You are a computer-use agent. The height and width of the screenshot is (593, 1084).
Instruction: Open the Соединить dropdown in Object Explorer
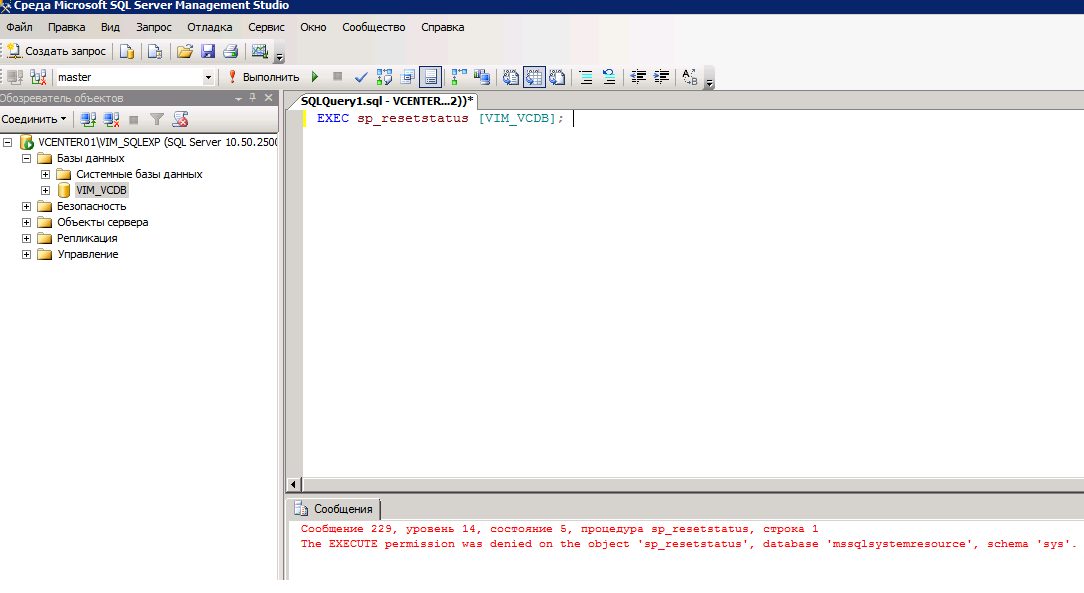coord(34,119)
